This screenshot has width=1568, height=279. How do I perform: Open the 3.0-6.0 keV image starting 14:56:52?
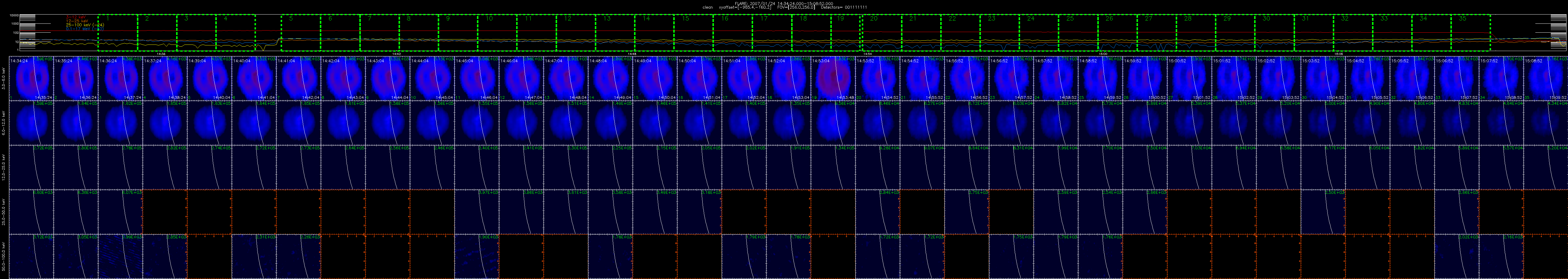click(1011, 79)
